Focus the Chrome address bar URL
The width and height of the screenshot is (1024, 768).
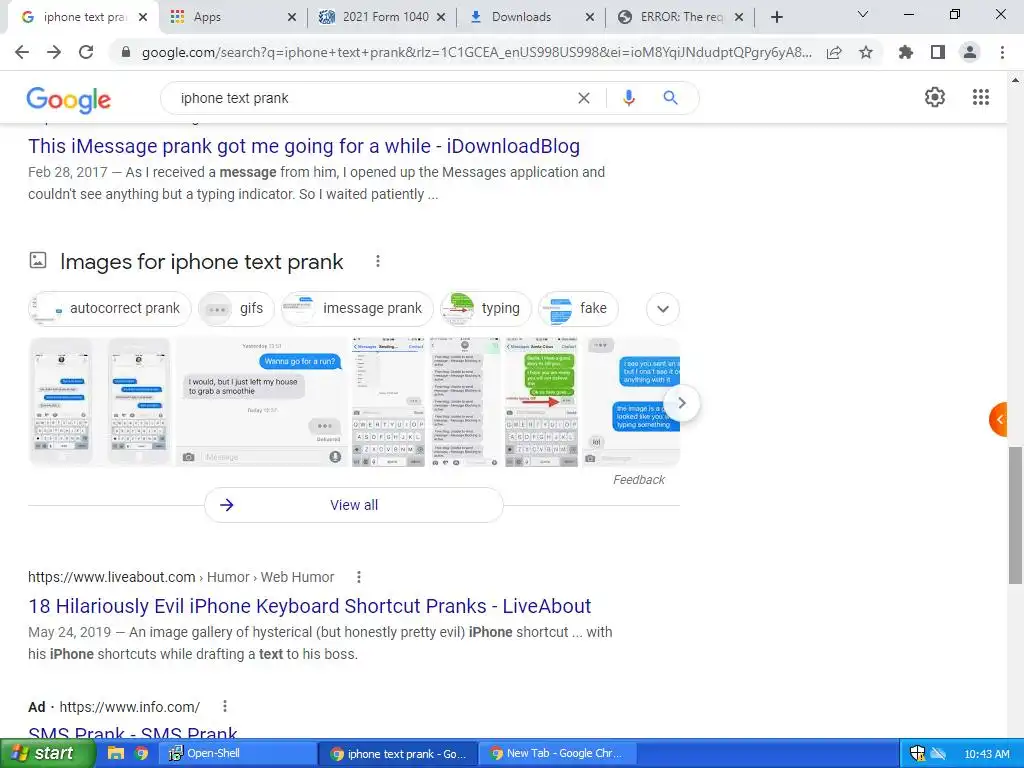tap(477, 52)
